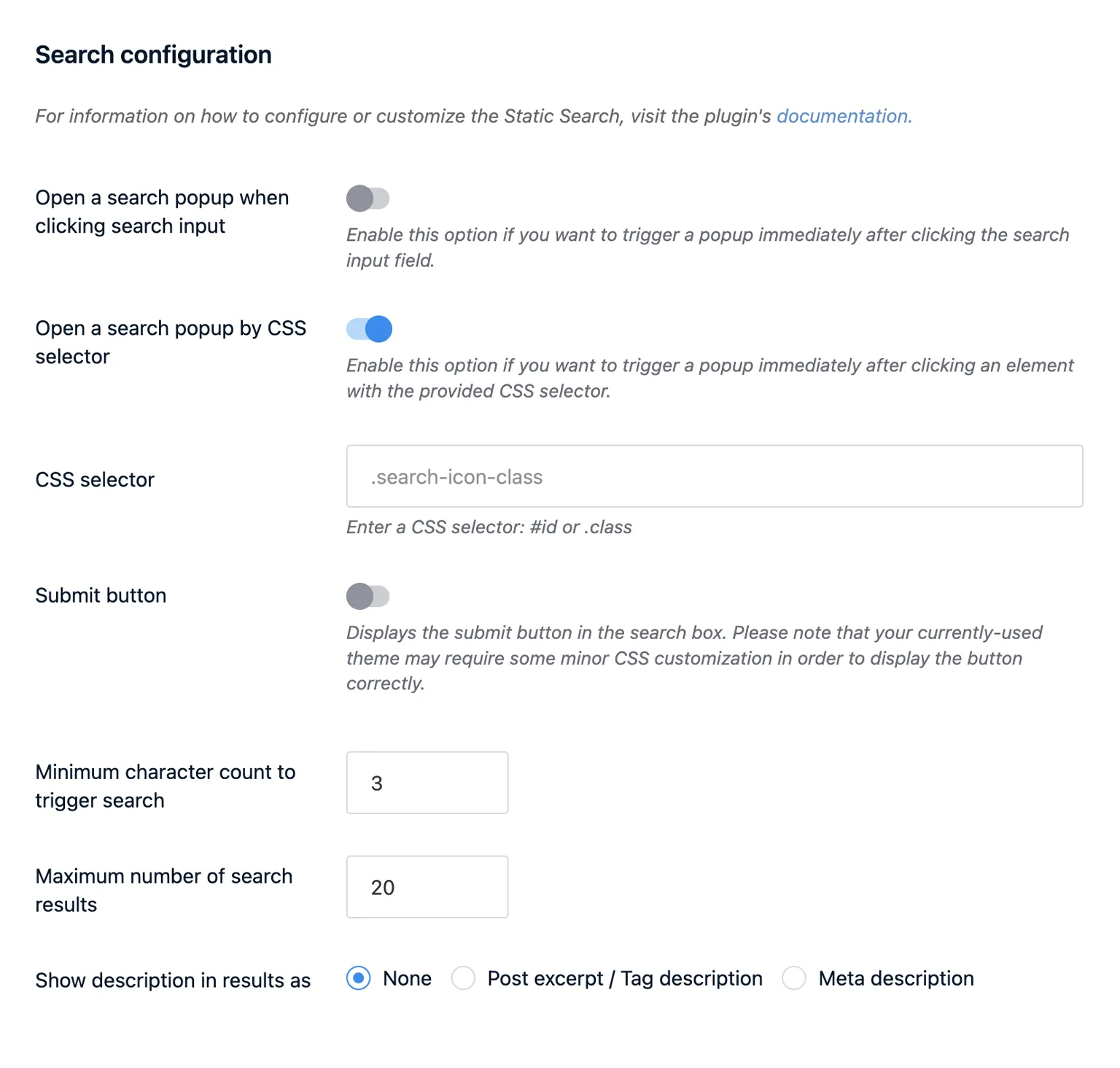The width and height of the screenshot is (1120, 1068).
Task: Open the plugin's documentation link
Action: coord(841,116)
